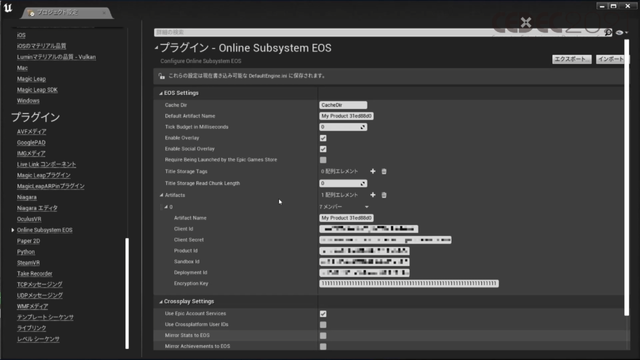Click Title Storage Read Chunk Length spinner arrow
The height and width of the screenshot is (360, 640).
point(362,184)
